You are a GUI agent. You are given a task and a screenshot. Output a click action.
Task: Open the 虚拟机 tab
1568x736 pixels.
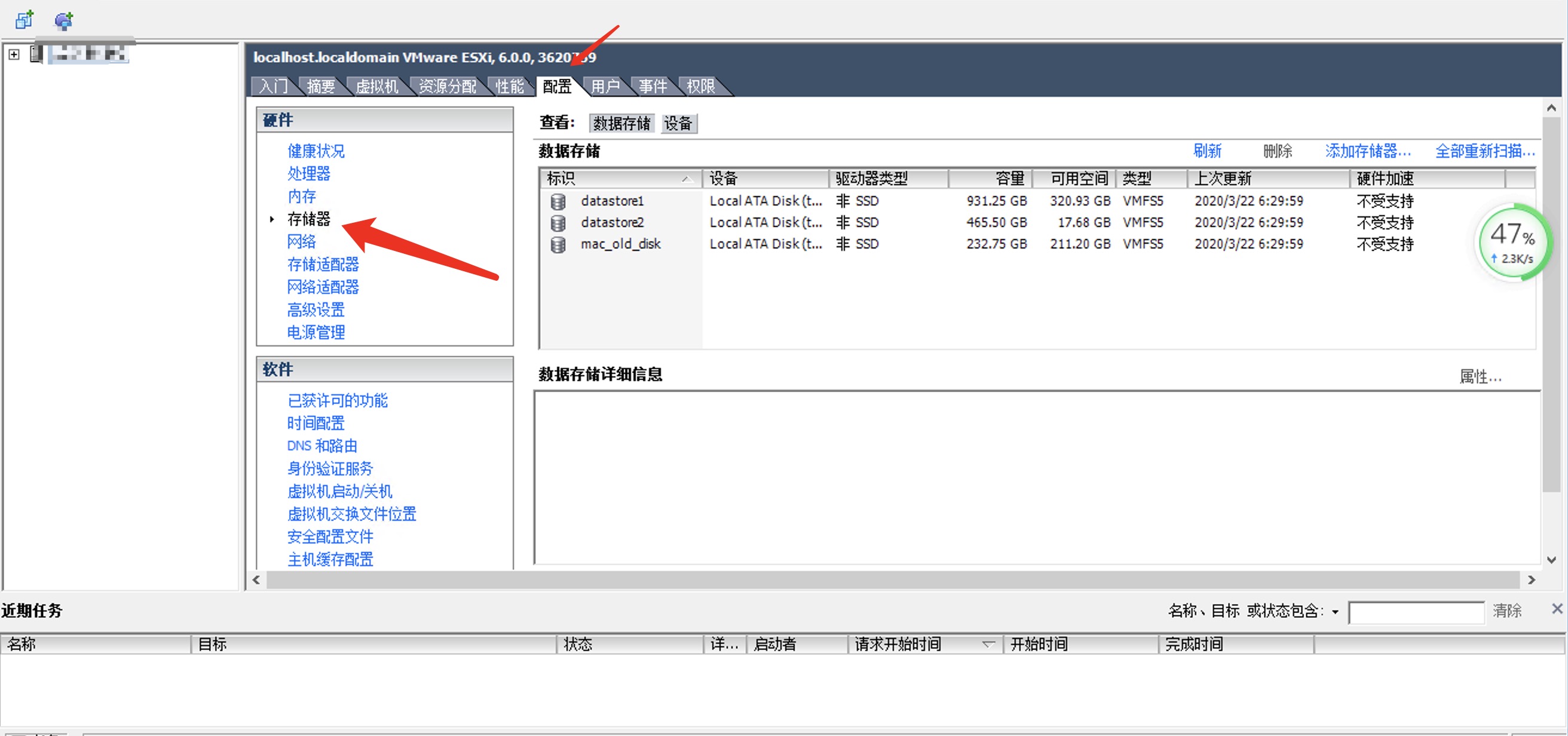pyautogui.click(x=377, y=87)
